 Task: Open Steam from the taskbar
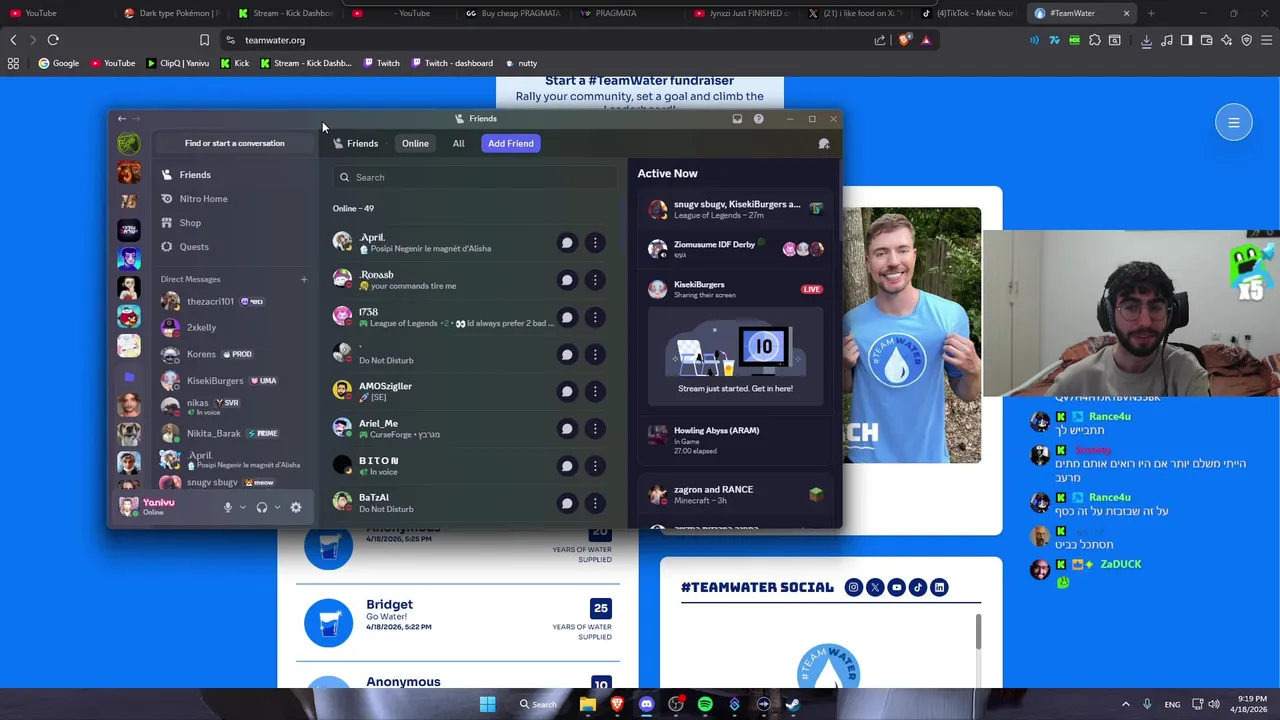(792, 704)
